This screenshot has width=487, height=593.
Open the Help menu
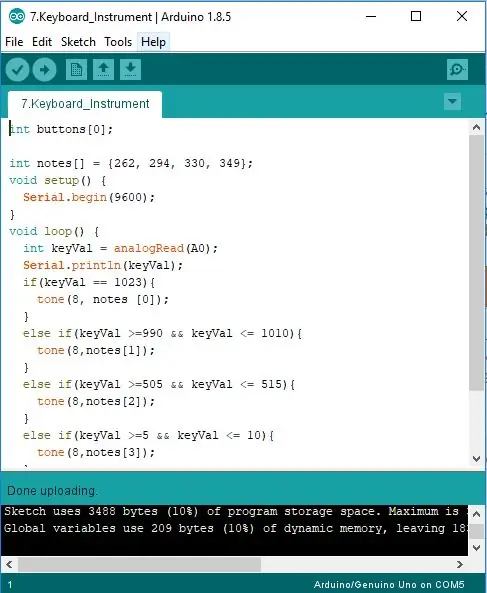153,42
